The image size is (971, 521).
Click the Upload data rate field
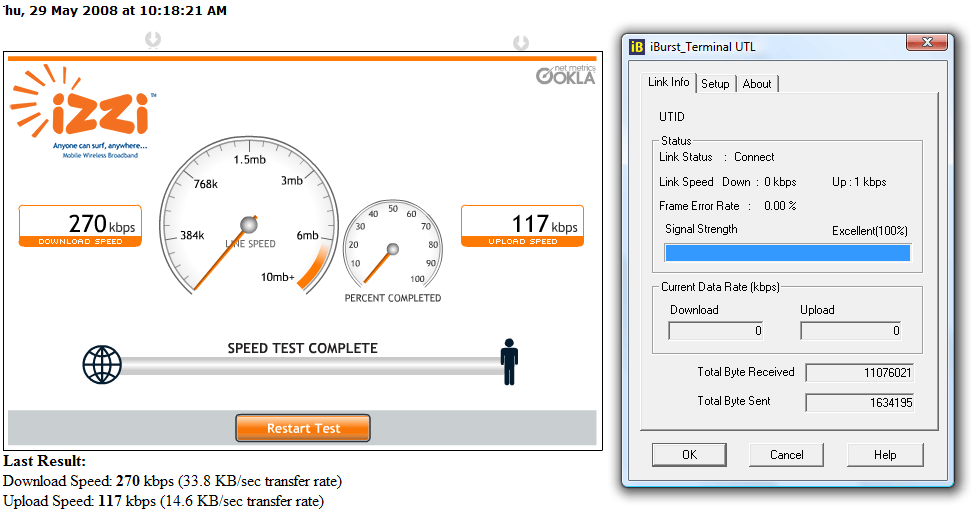pos(851,331)
